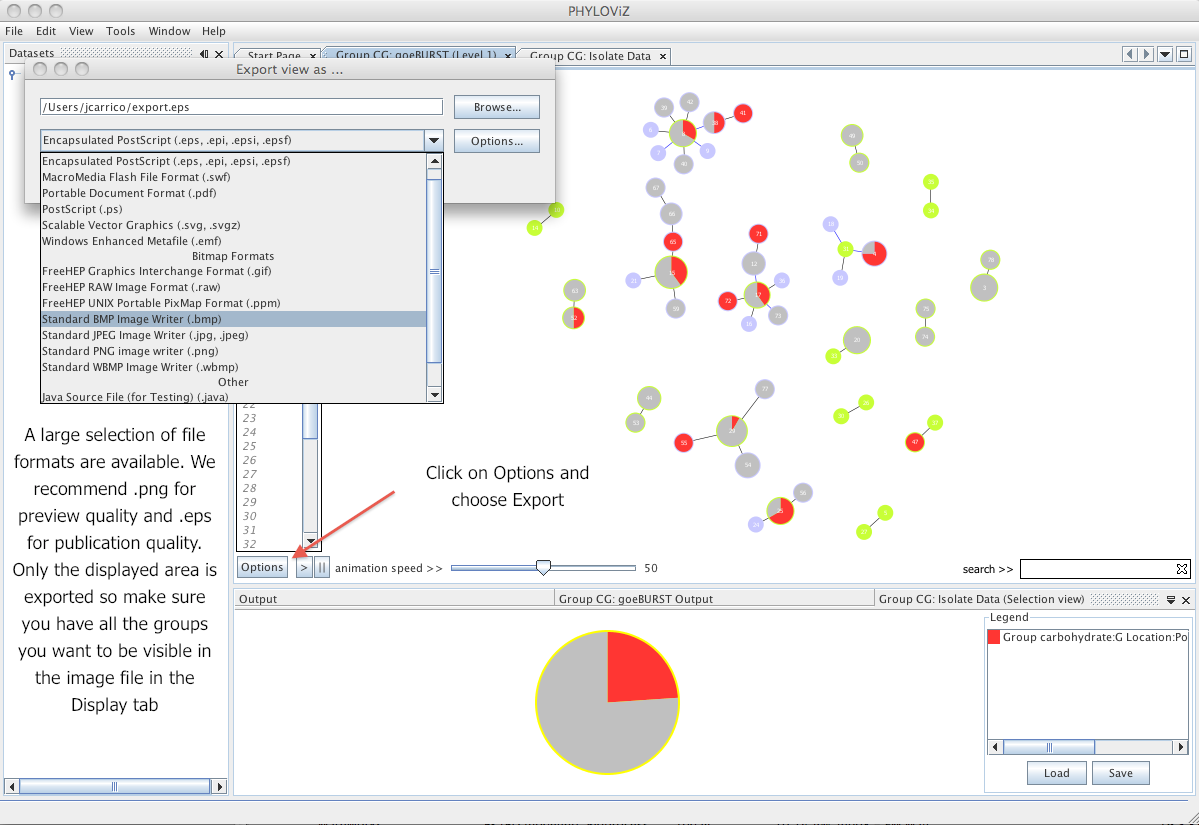Close the Group CG: Isolate Data tab

tap(663, 56)
